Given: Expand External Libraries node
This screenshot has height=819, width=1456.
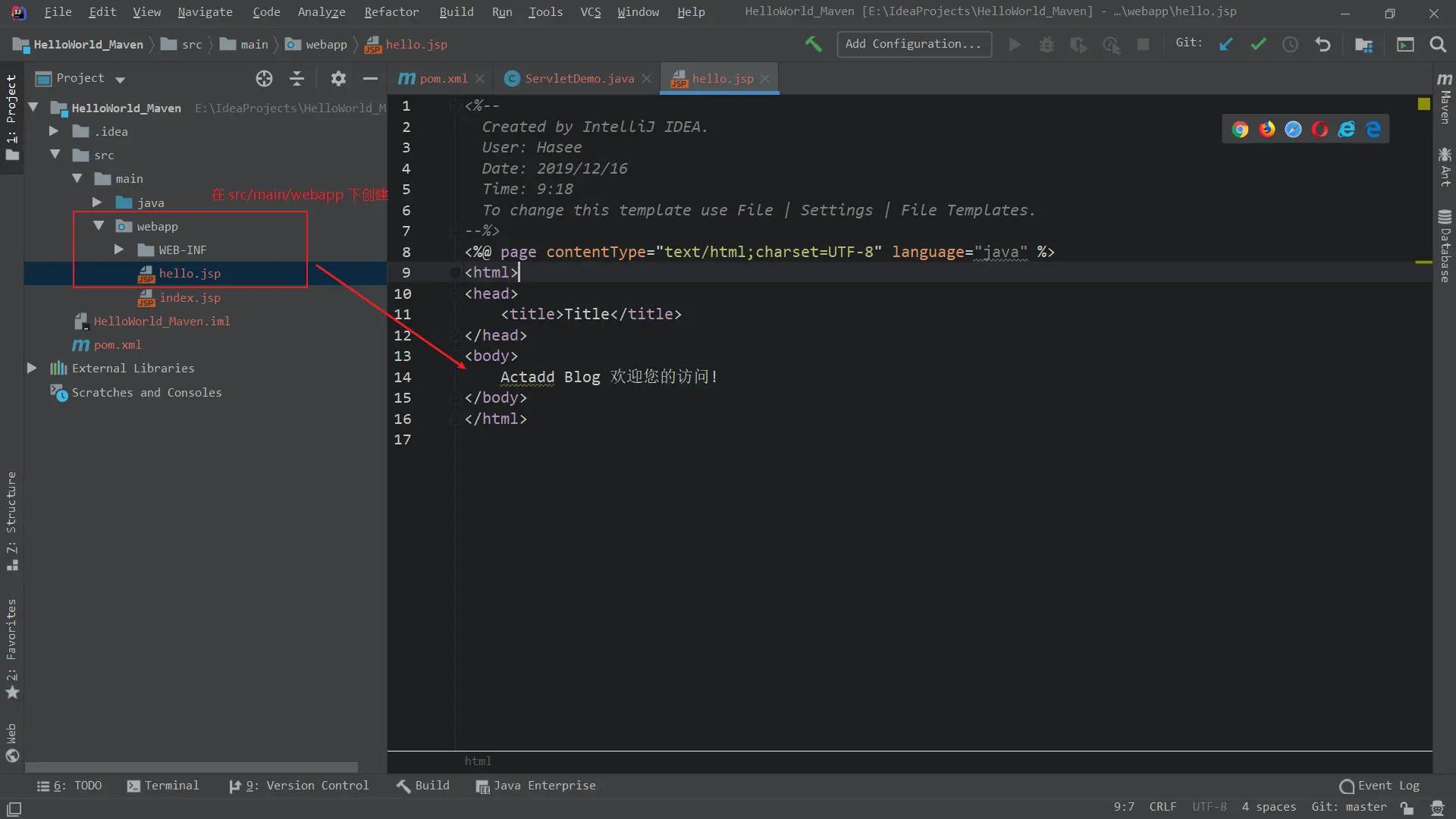Looking at the screenshot, I should pyautogui.click(x=32, y=368).
